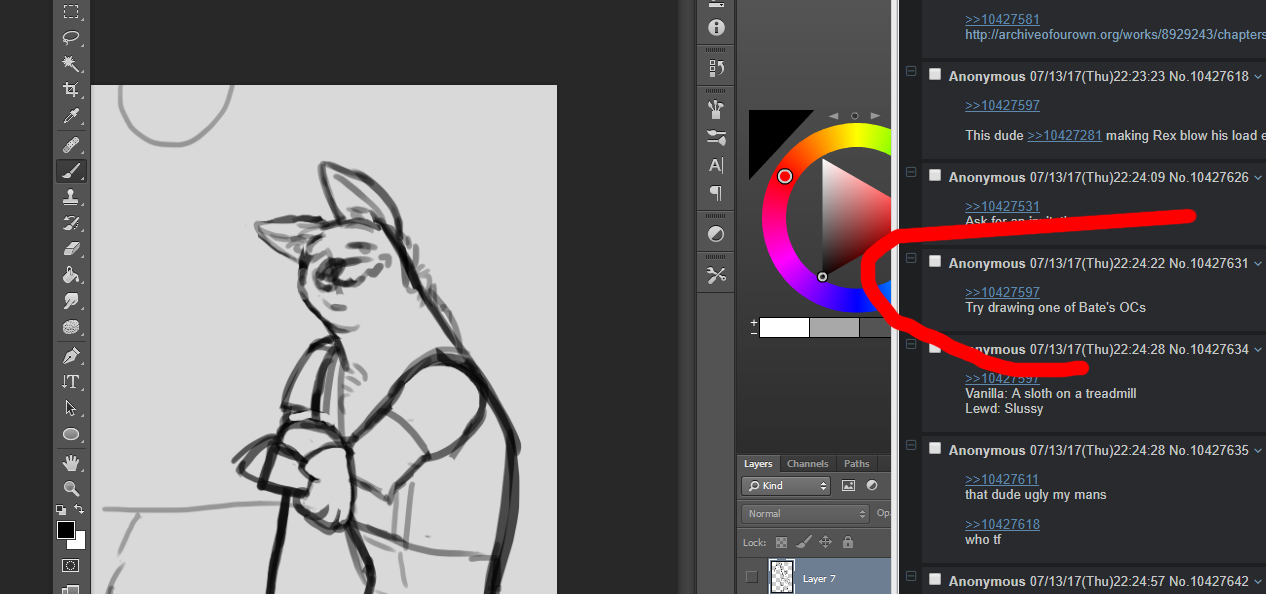Open the Normal blend mode dropdown
1266x594 pixels.
(805, 514)
